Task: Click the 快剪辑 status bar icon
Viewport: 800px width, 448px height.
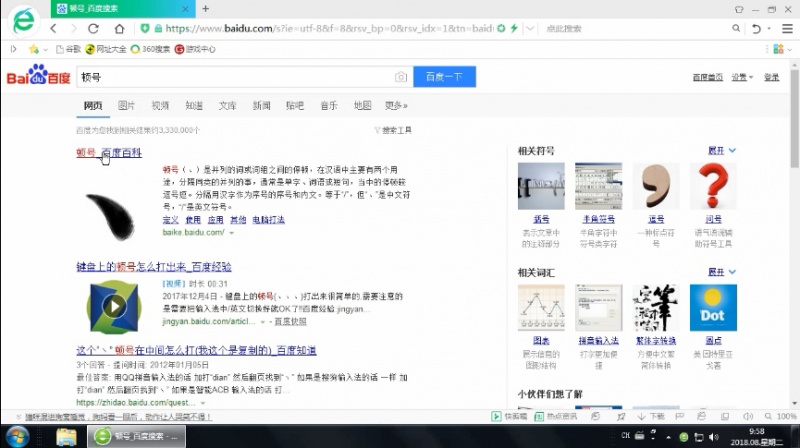Action: [x=509, y=416]
